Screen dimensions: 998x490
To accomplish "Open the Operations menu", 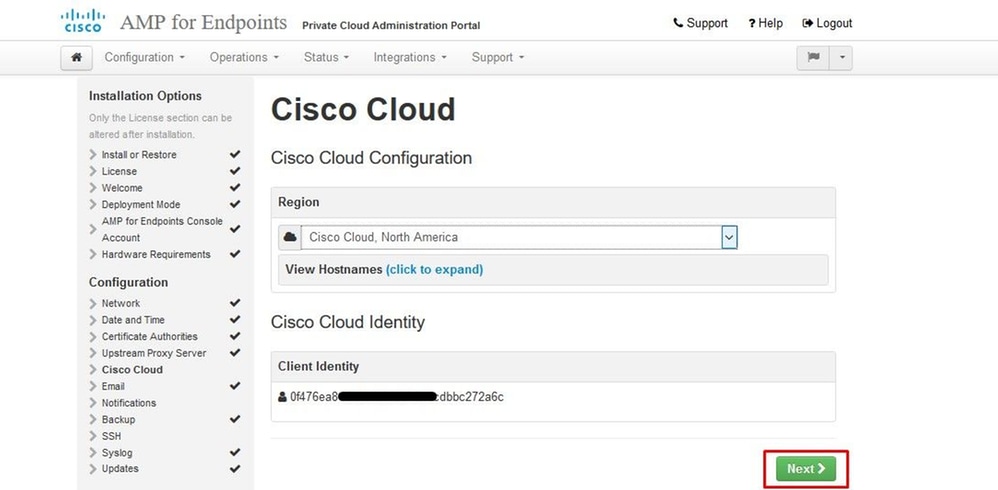I will tap(244, 57).
